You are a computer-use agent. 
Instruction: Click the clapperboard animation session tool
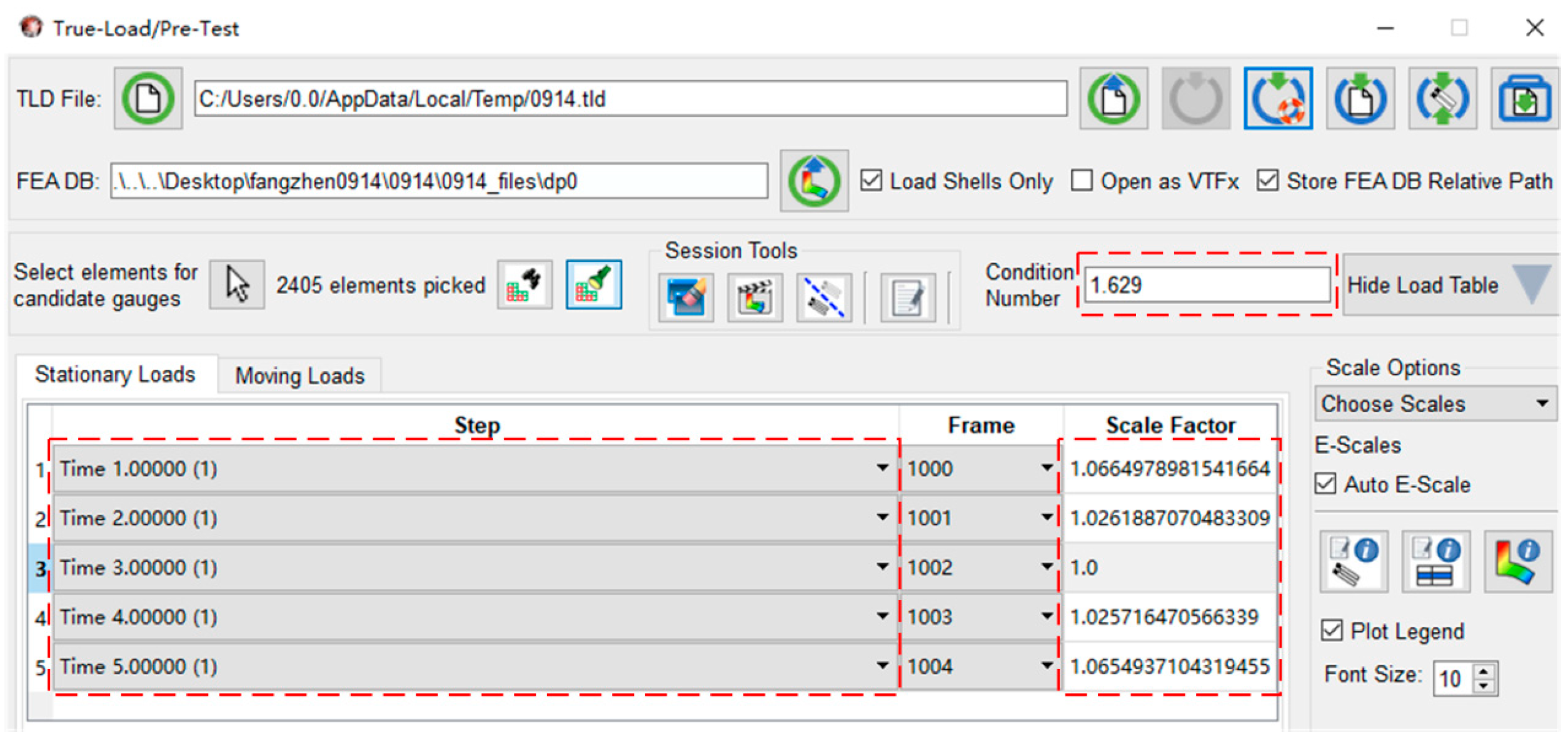[x=755, y=297]
